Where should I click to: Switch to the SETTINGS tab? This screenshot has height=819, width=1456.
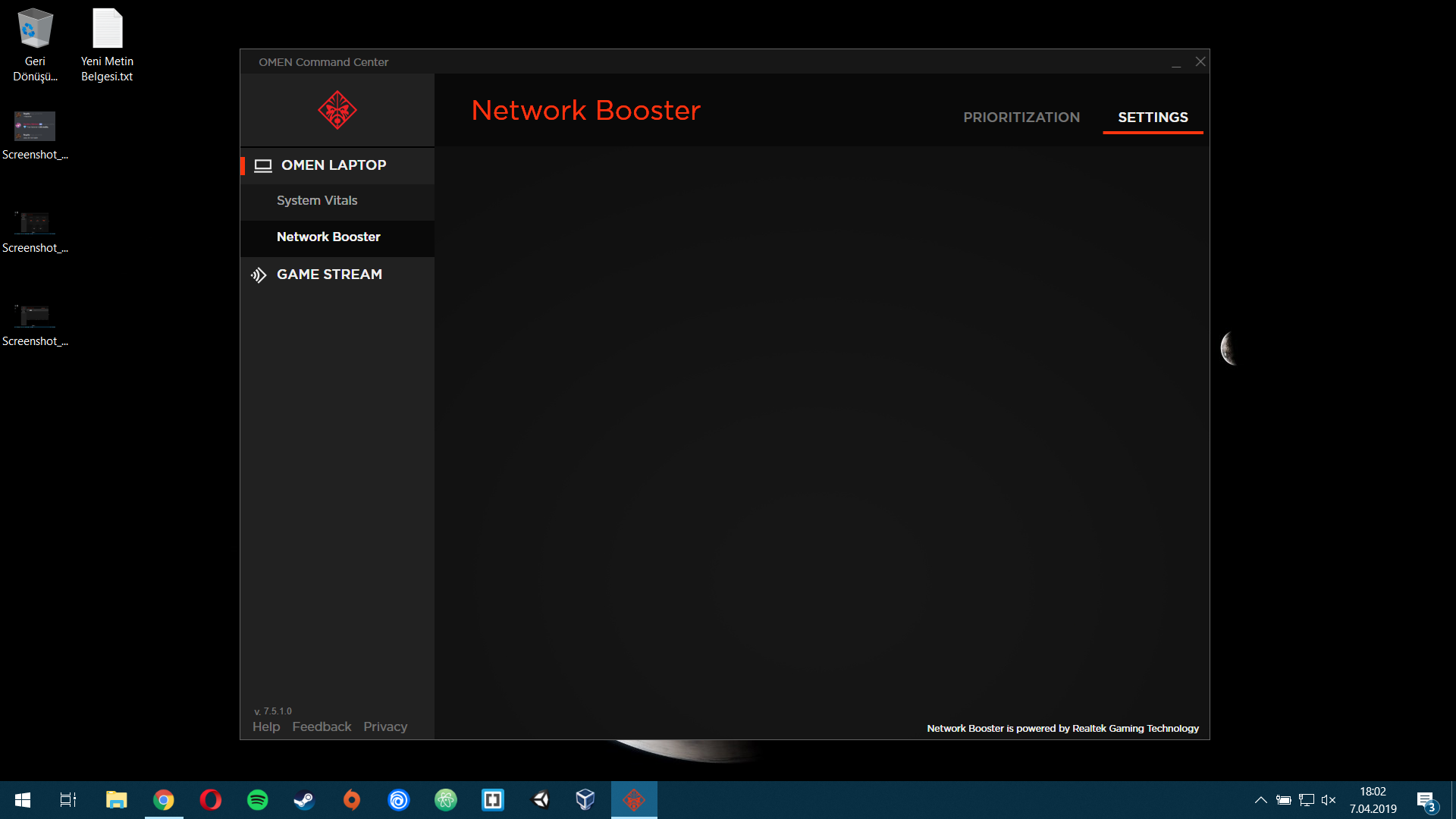coord(1153,118)
